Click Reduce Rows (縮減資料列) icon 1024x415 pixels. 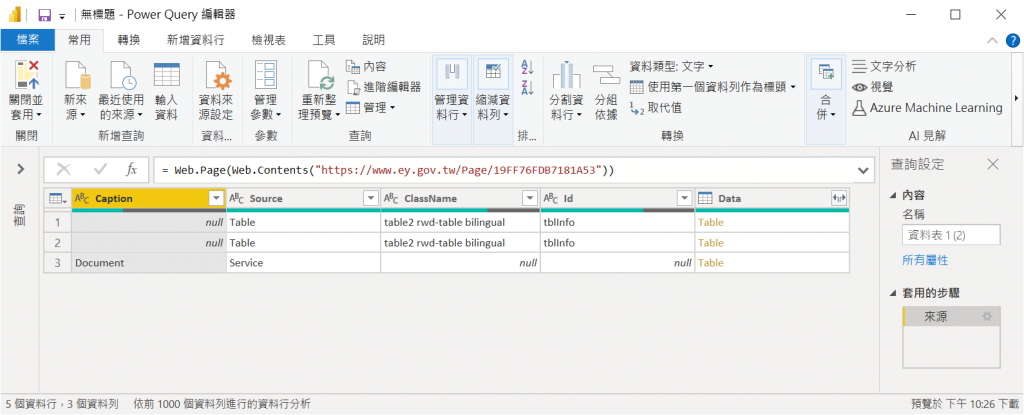(x=494, y=74)
